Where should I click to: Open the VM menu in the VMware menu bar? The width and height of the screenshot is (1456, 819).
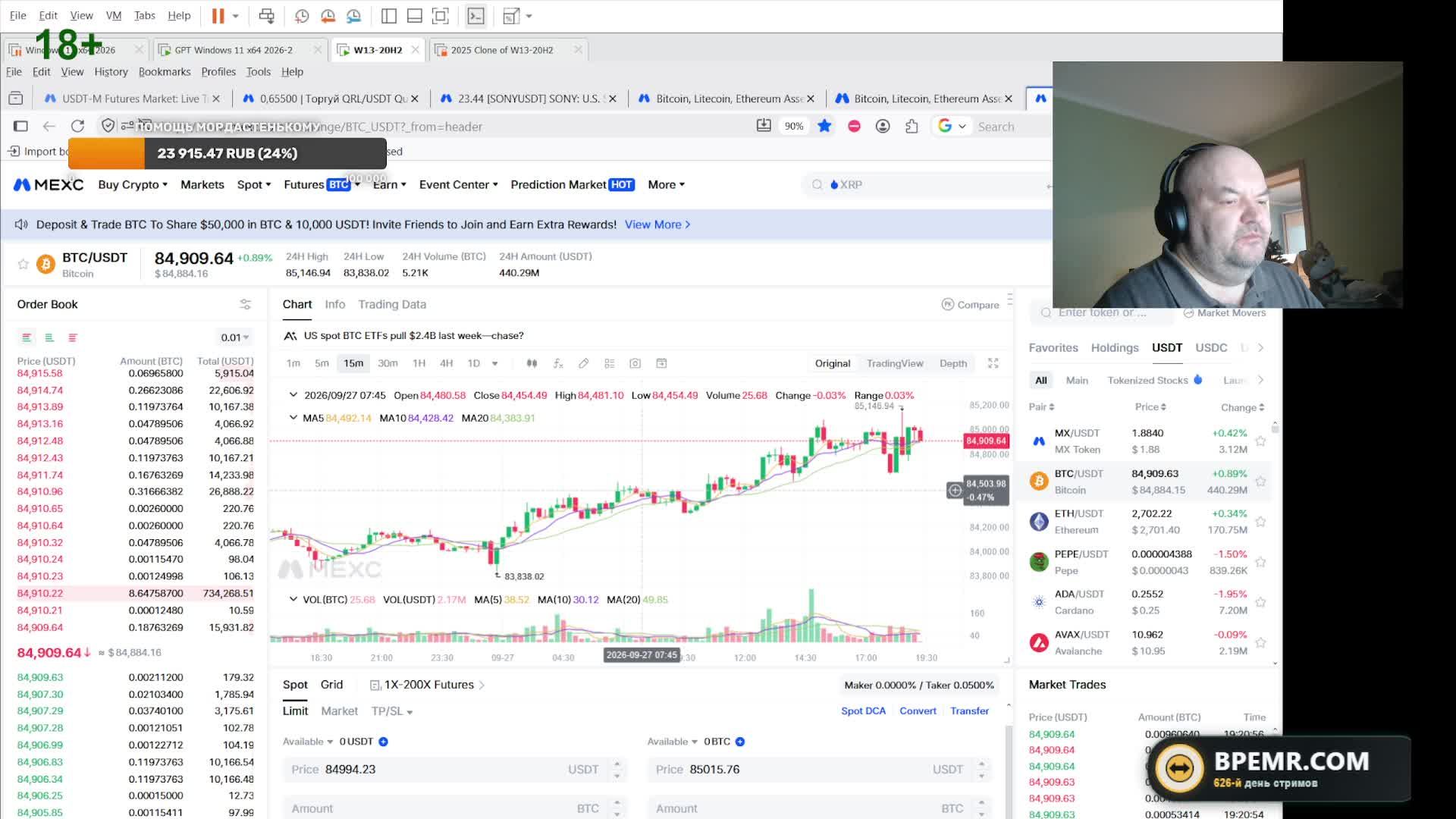click(x=114, y=15)
